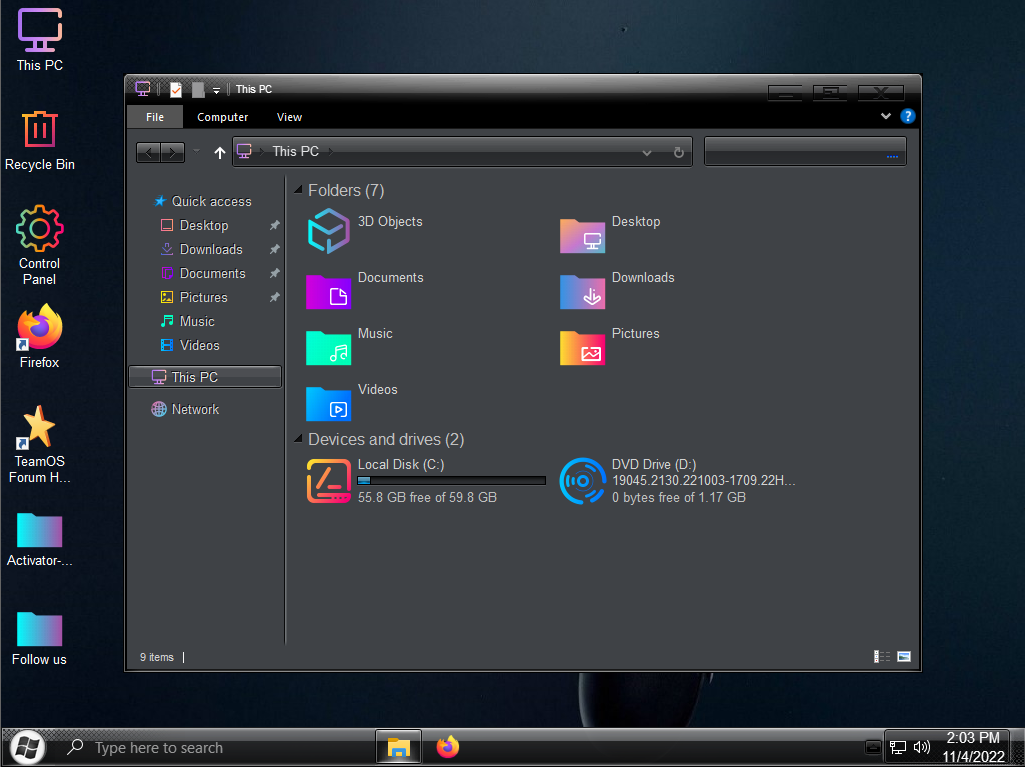This screenshot has height=767, width=1025.
Task: Open Control Panel desktop icon
Action: tap(40, 230)
